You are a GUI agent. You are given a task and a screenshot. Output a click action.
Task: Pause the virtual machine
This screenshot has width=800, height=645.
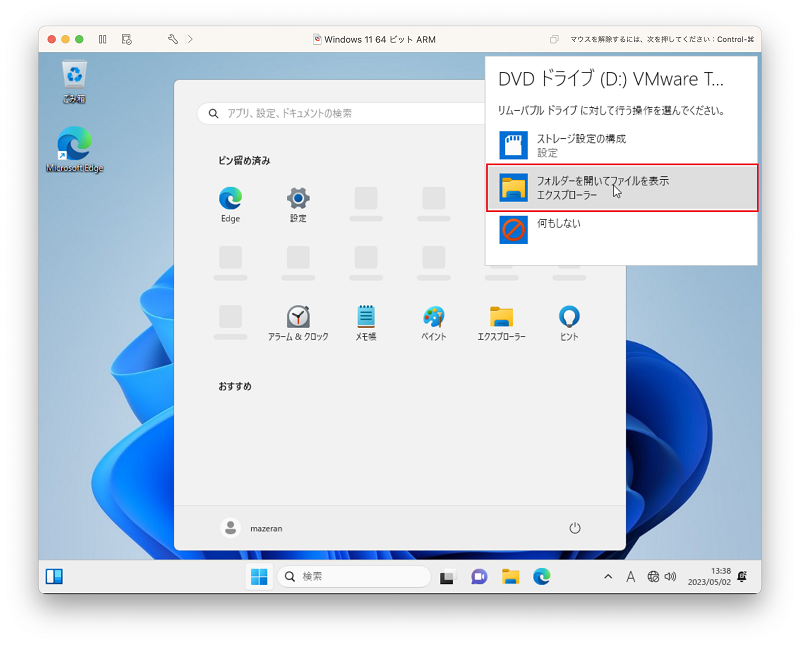click(x=103, y=39)
